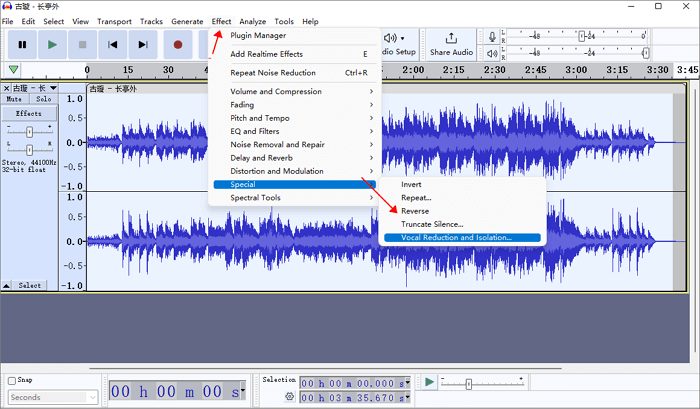
Task: Click the track Effects button
Action: (29, 114)
